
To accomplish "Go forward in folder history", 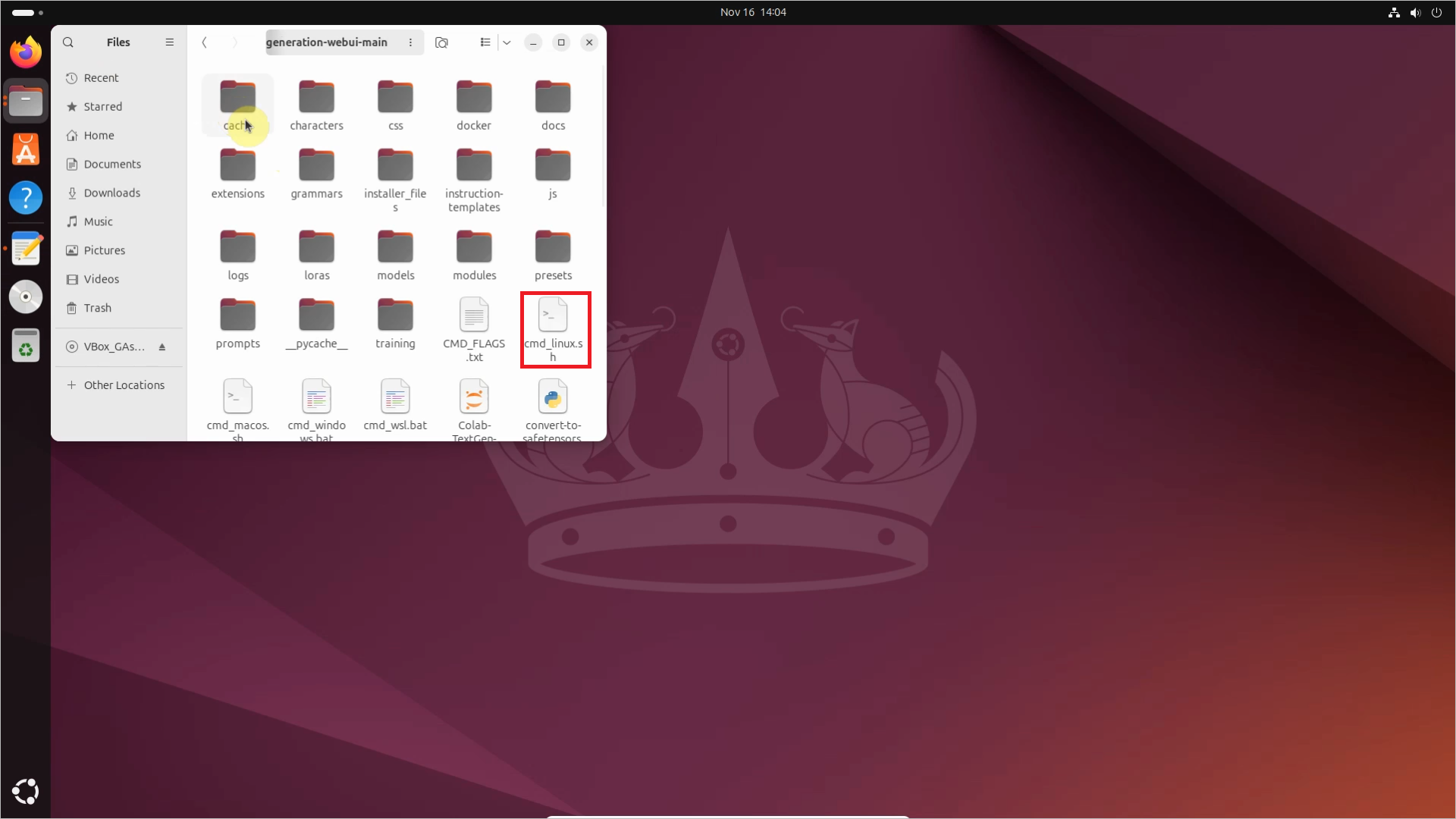I will coord(235,42).
